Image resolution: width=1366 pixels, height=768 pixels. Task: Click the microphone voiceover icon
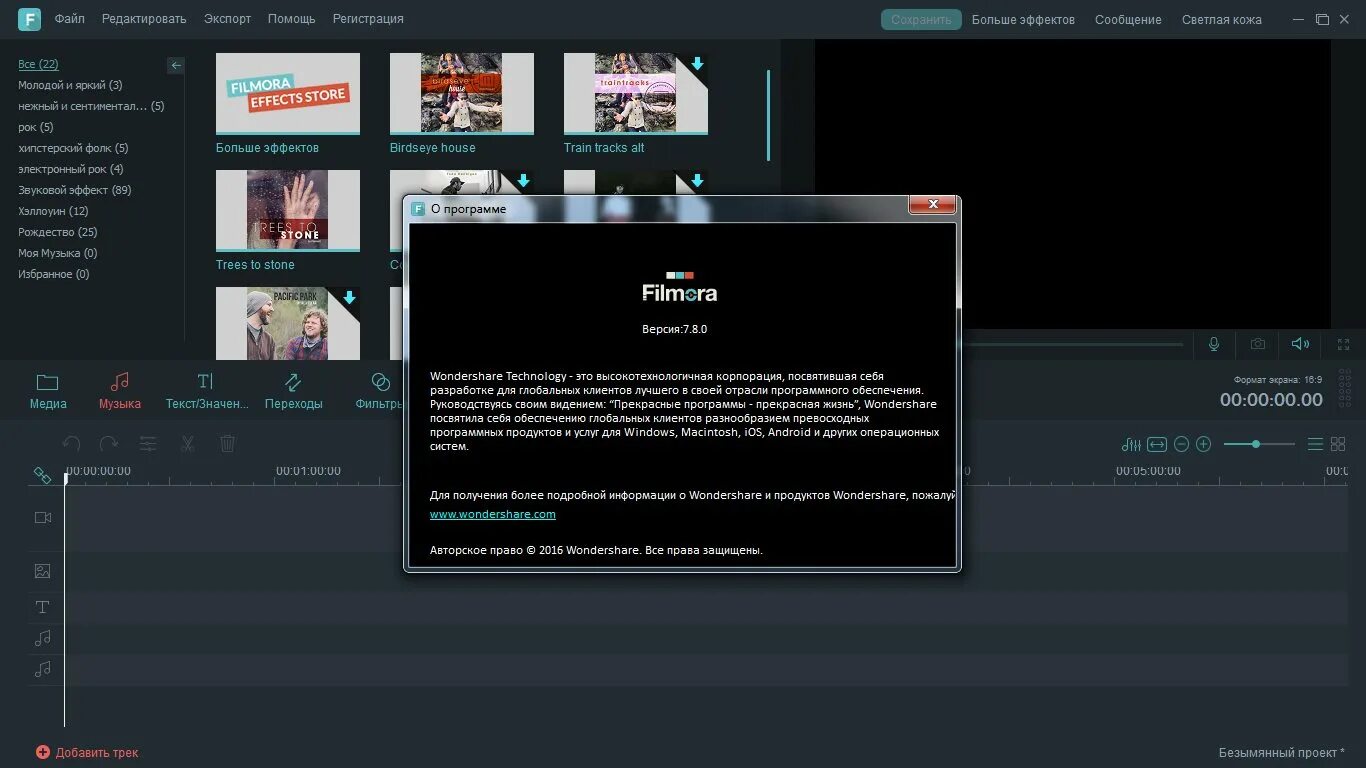[1214, 344]
